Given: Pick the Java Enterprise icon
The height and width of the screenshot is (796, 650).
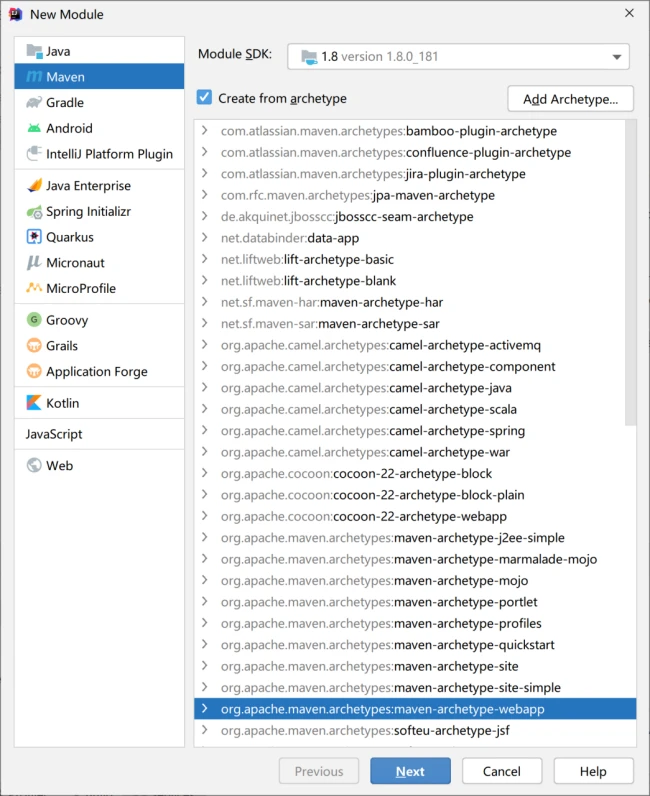Looking at the screenshot, I should (x=34, y=186).
